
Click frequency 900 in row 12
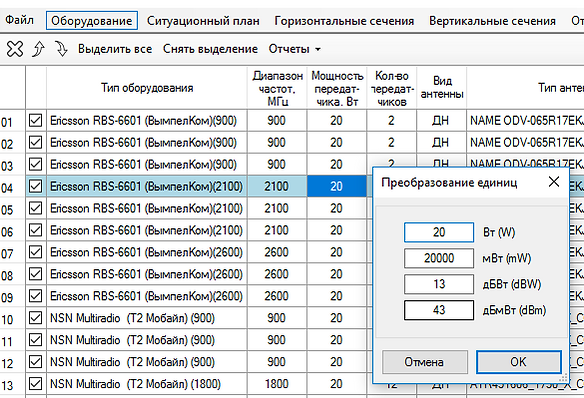(277, 362)
